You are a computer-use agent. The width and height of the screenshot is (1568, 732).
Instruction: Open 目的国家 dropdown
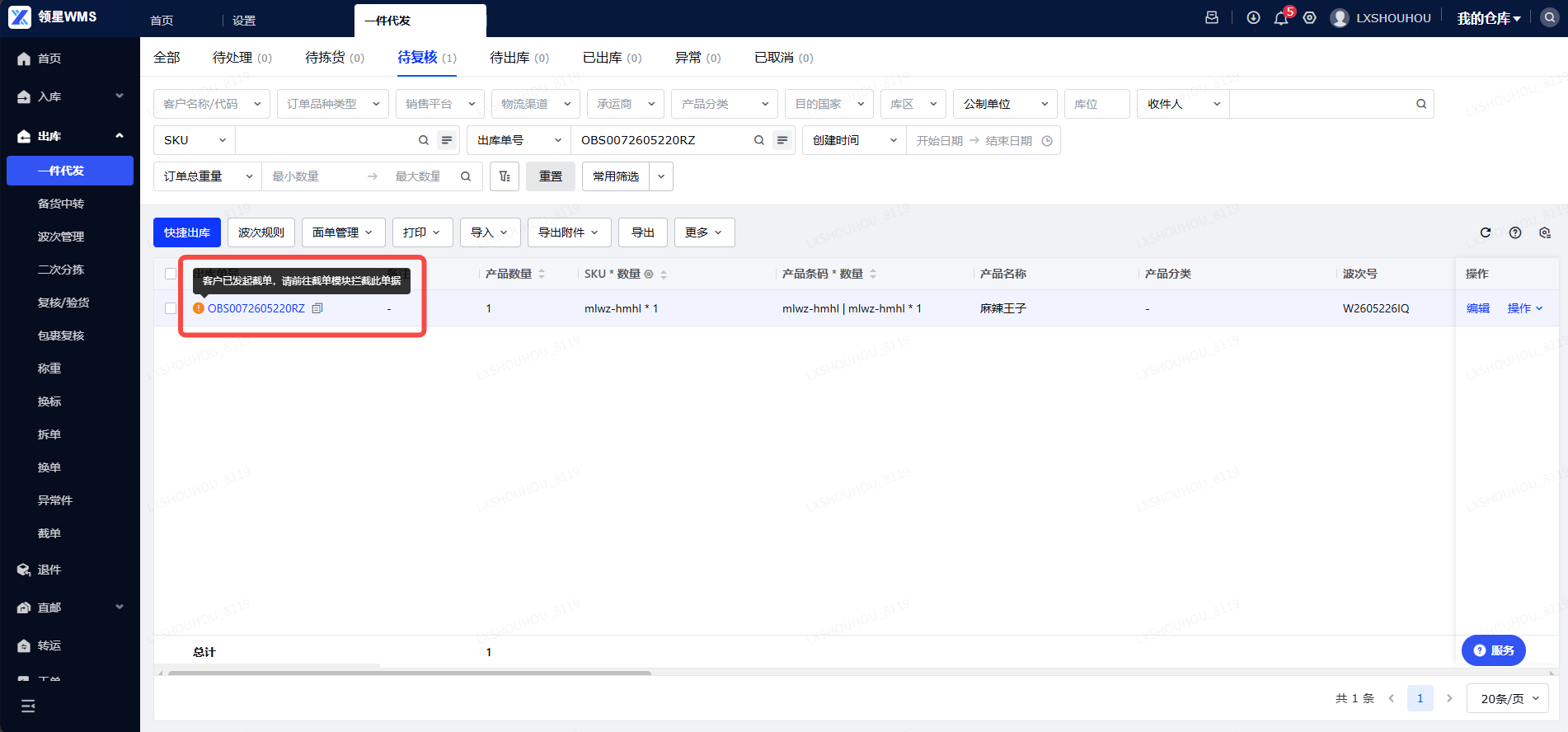[829, 104]
